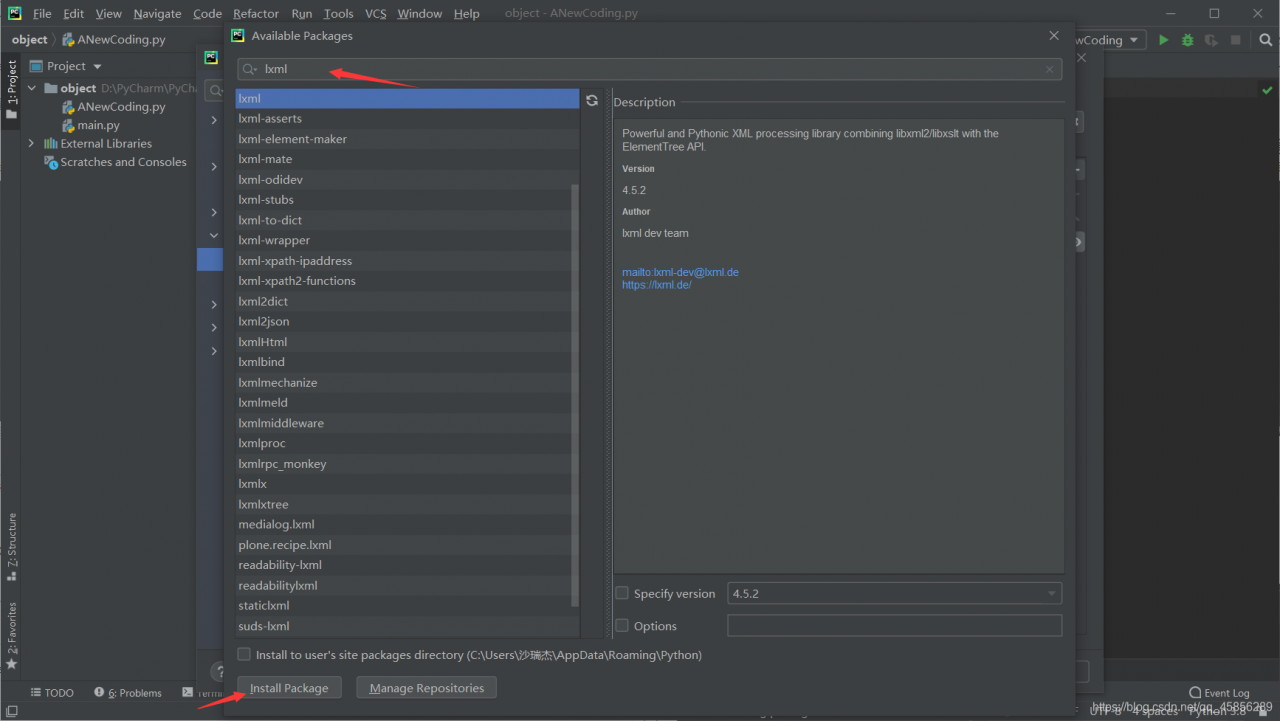Screen dimensions: 1280x721
Task: Select the lxmlrpc_monkey package
Action: coord(403,463)
